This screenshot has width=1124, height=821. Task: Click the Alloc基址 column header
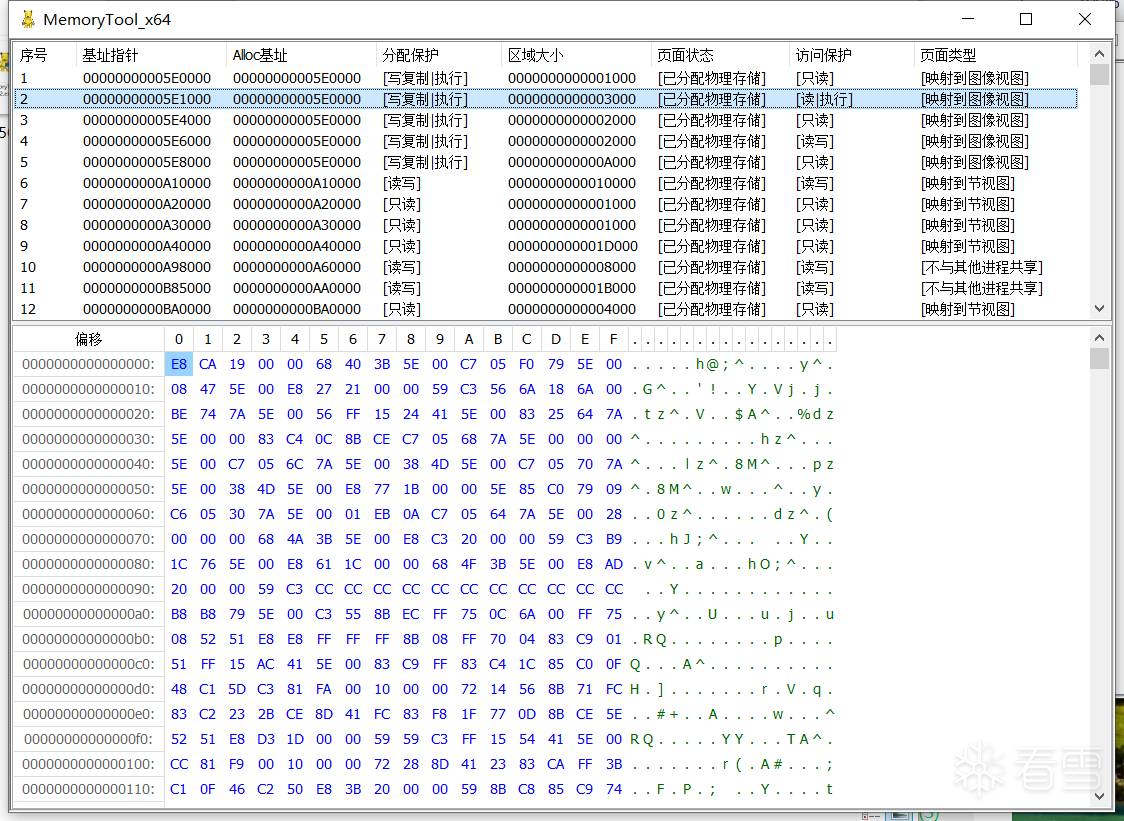[301, 55]
